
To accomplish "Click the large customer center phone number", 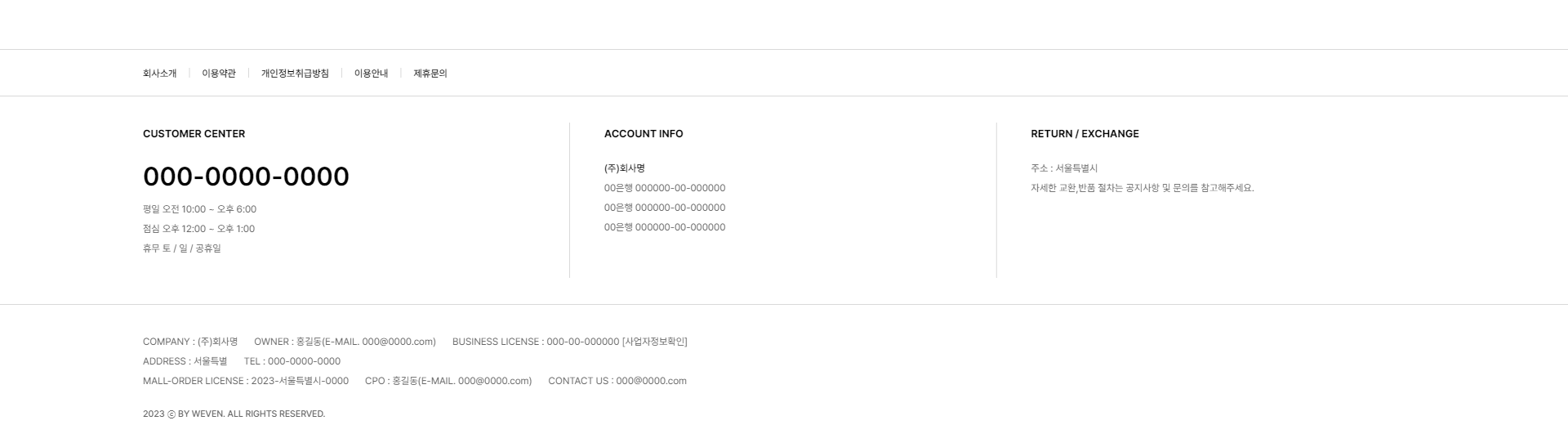I will tap(246, 177).
